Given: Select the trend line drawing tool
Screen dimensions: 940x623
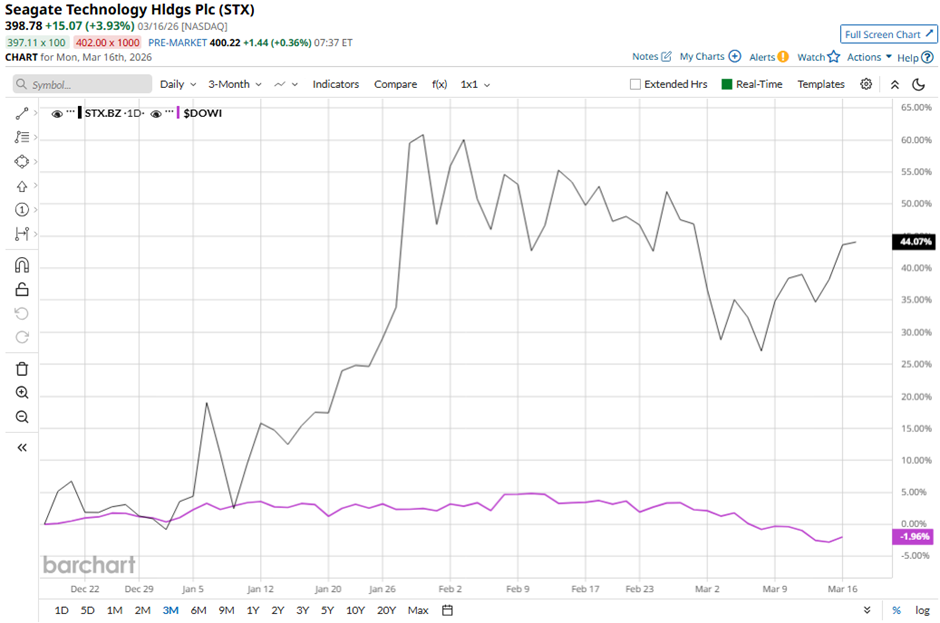Looking at the screenshot, I should click(x=22, y=114).
